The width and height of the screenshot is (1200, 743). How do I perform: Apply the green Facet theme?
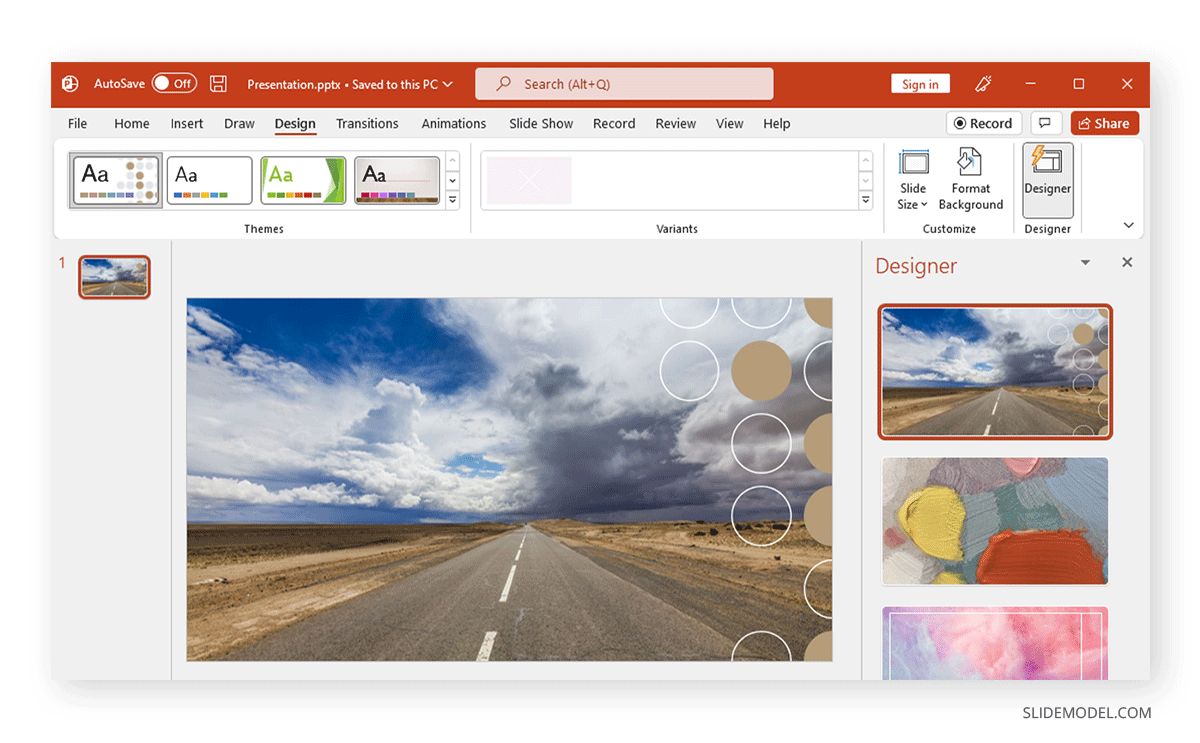pyautogui.click(x=303, y=180)
